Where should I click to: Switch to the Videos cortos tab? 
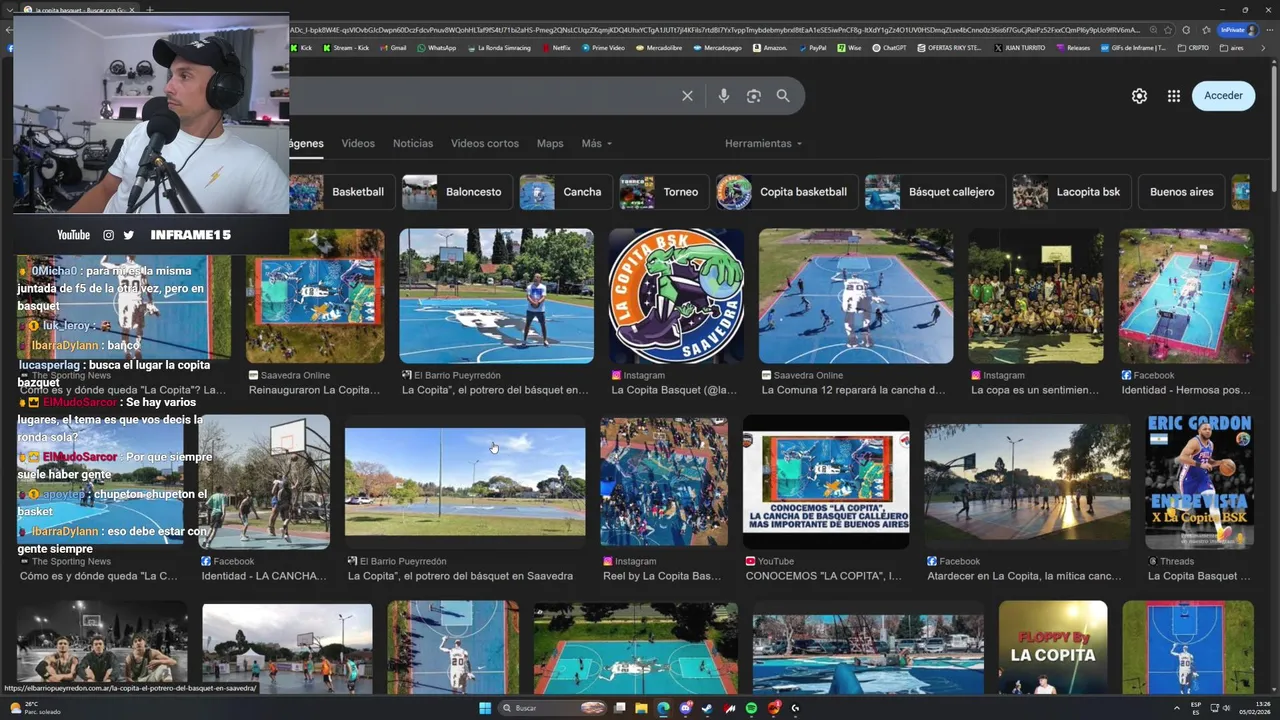(x=485, y=143)
